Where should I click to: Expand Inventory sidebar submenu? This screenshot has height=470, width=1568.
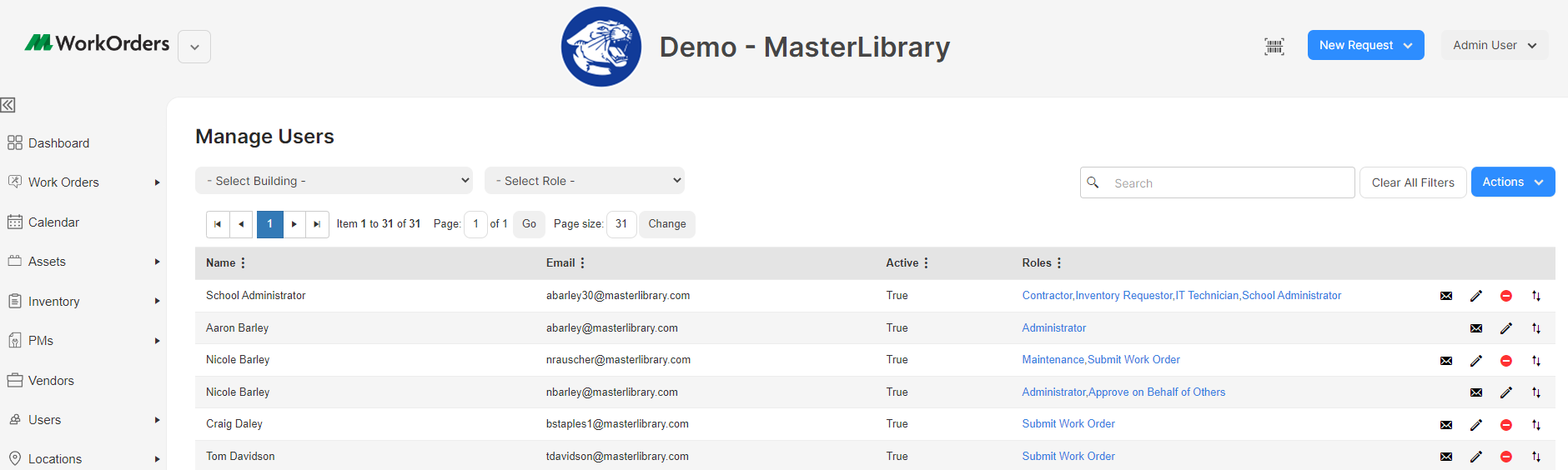[157, 302]
